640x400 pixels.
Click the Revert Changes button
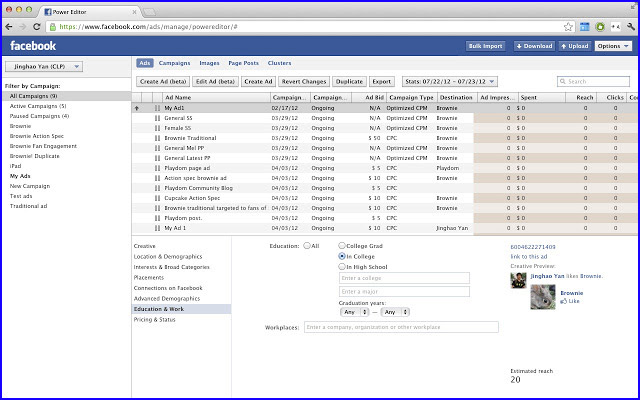pos(304,82)
